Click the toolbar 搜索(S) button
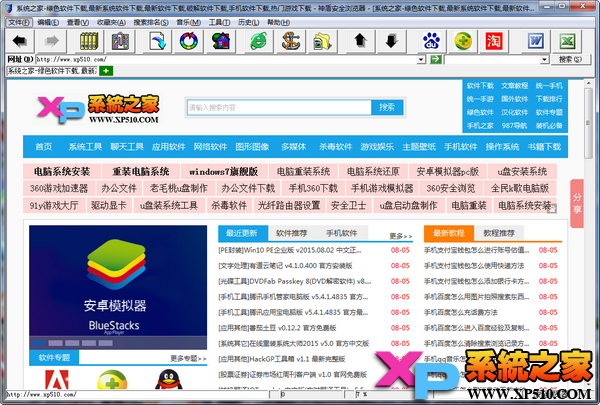The width and height of the screenshot is (600, 405). click(570, 59)
